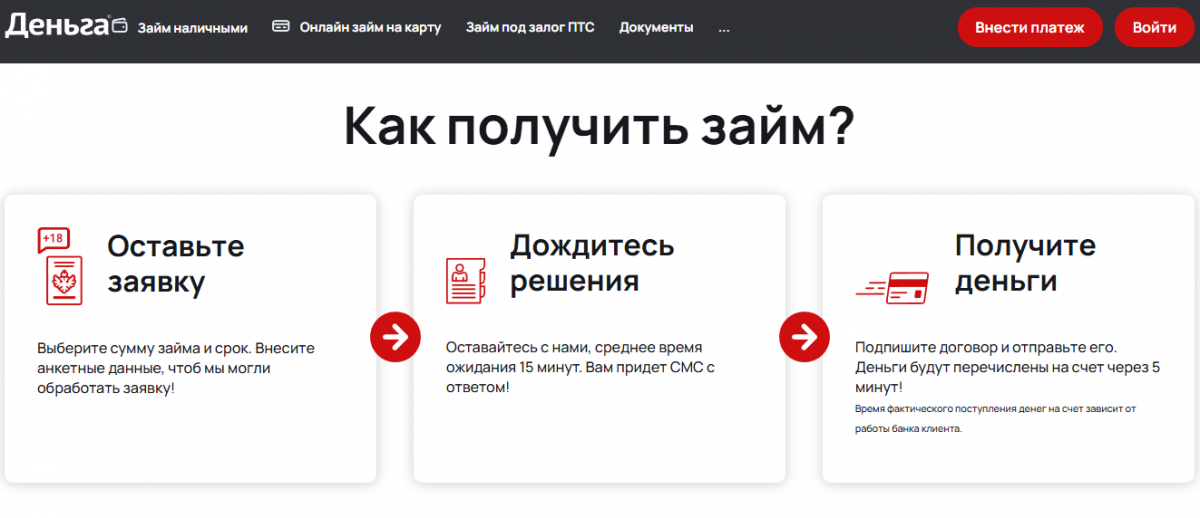Image resolution: width=1200 pixels, height=518 pixels.
Task: Open the Займ наличными menu item
Action: (192, 28)
